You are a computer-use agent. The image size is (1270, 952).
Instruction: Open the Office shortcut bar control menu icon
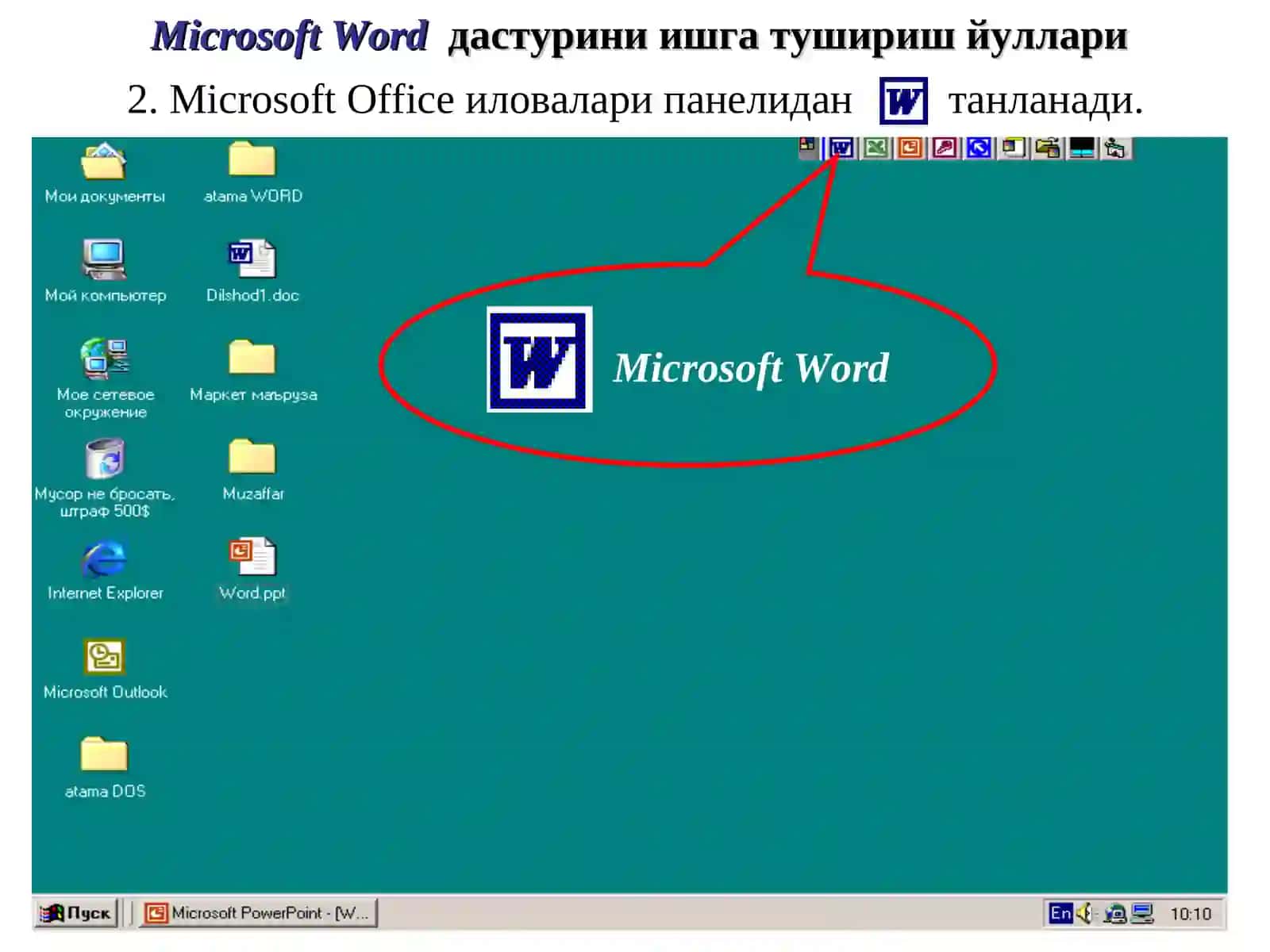point(807,145)
